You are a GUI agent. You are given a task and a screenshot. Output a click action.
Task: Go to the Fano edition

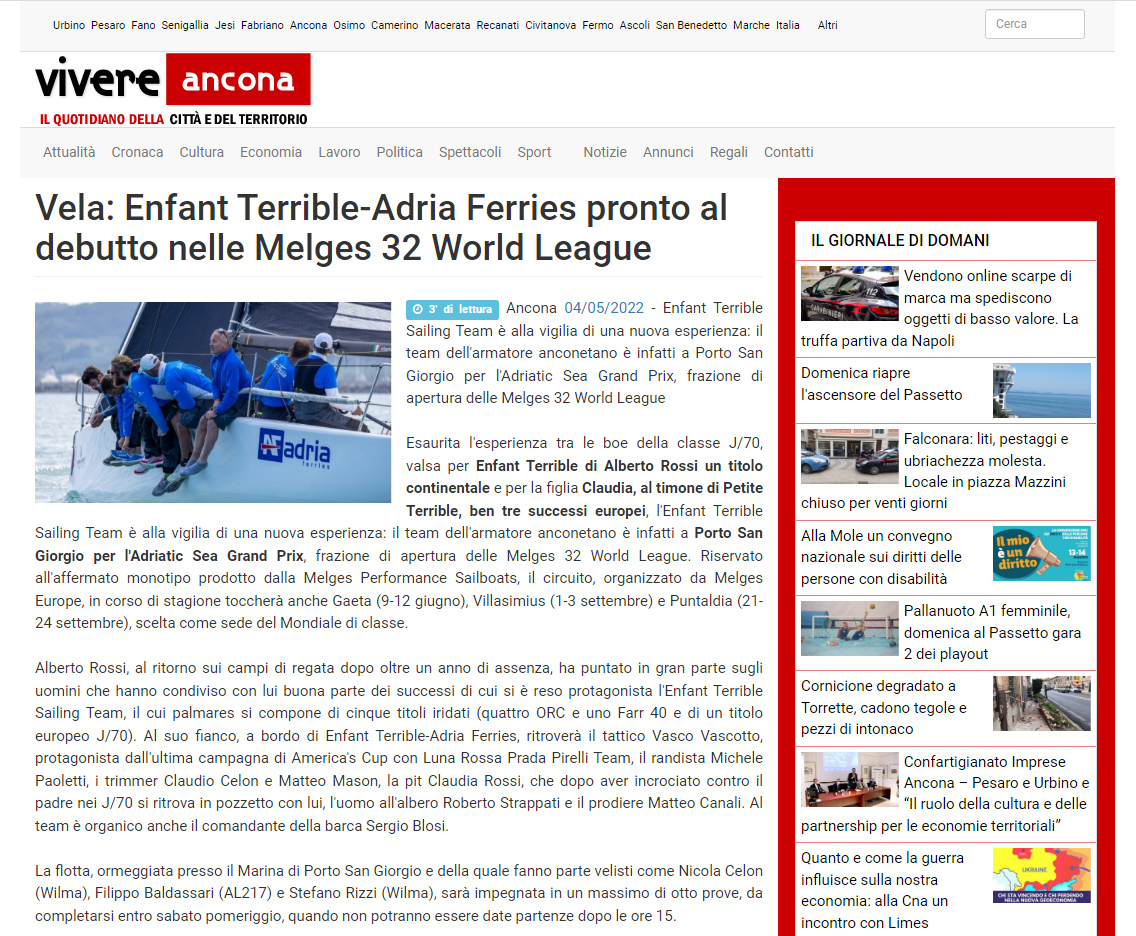coord(143,25)
